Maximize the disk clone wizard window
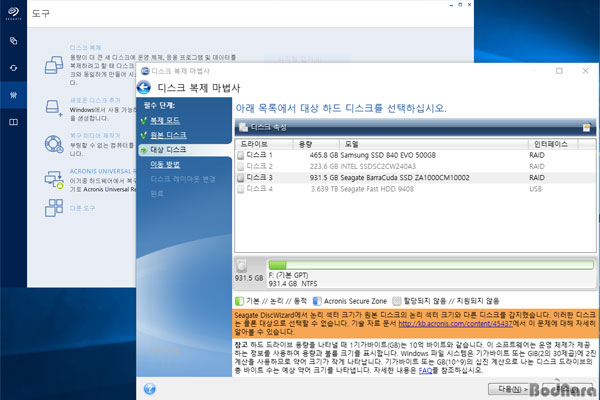The width and height of the screenshot is (600, 400). (x=559, y=71)
